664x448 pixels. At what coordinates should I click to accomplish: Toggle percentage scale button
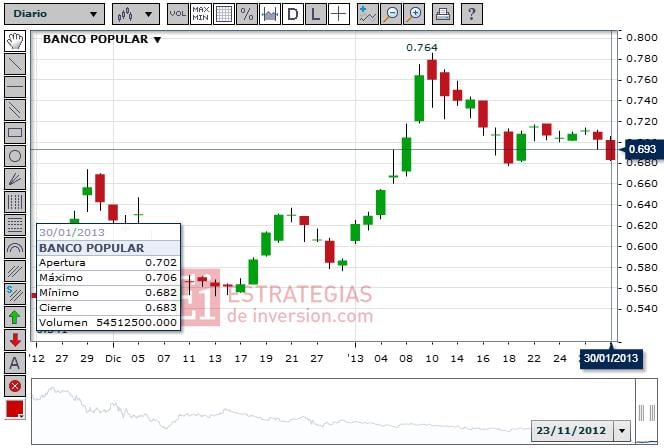[x=246, y=14]
